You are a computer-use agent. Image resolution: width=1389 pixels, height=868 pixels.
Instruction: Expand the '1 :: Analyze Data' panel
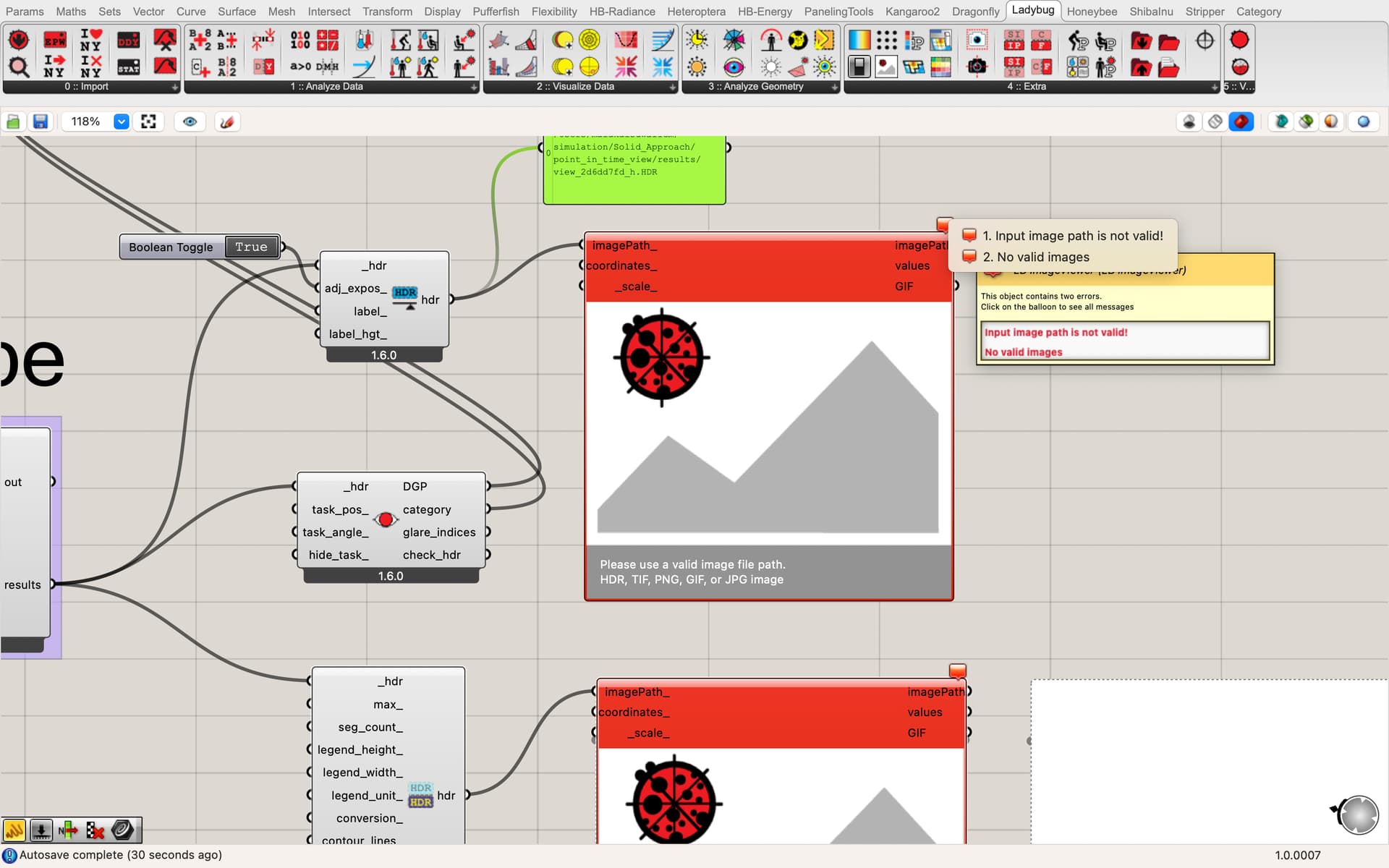474,87
